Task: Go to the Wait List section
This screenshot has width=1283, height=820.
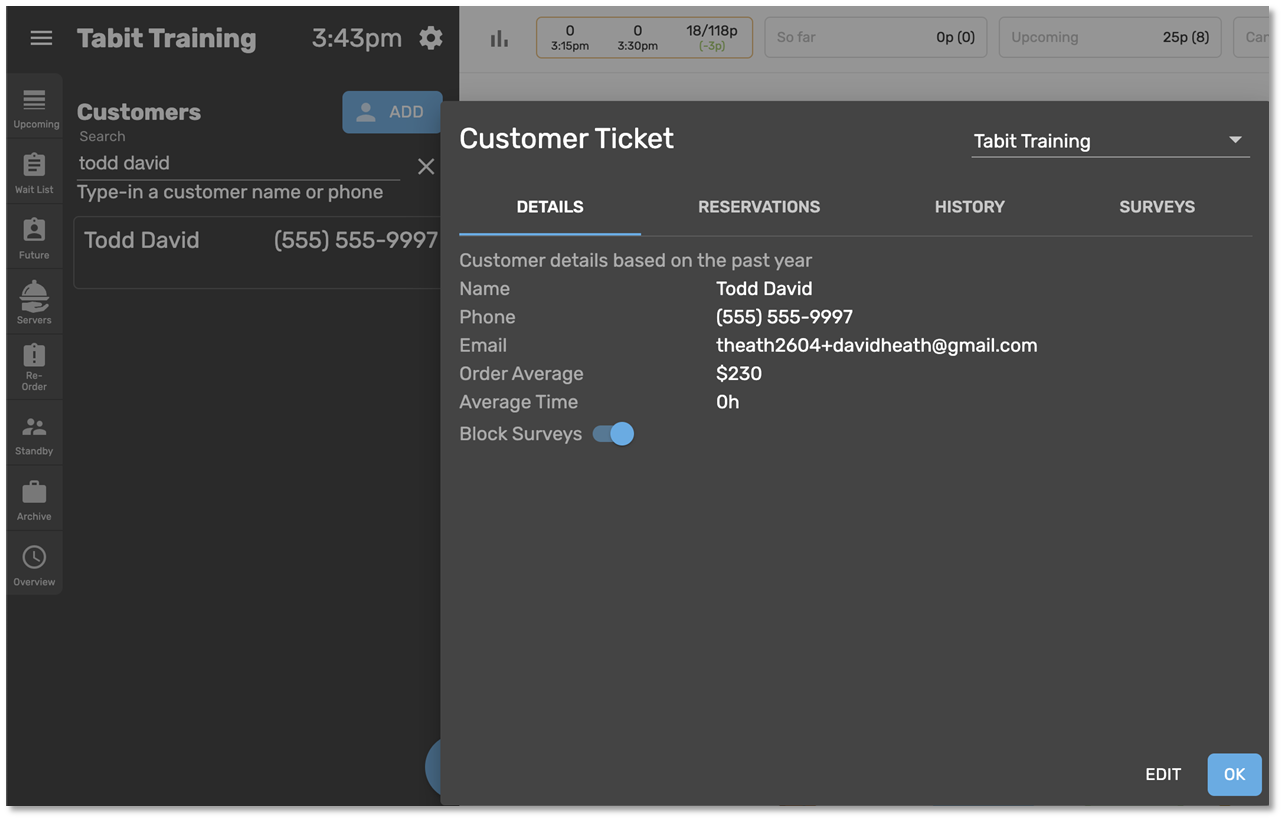Action: coord(34,173)
